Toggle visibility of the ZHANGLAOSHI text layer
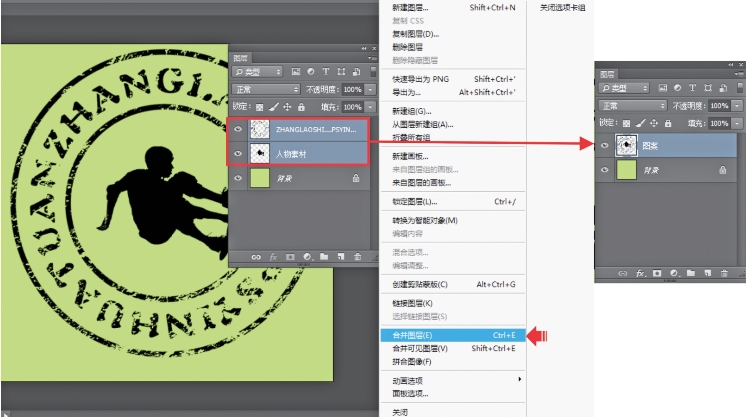 point(237,129)
